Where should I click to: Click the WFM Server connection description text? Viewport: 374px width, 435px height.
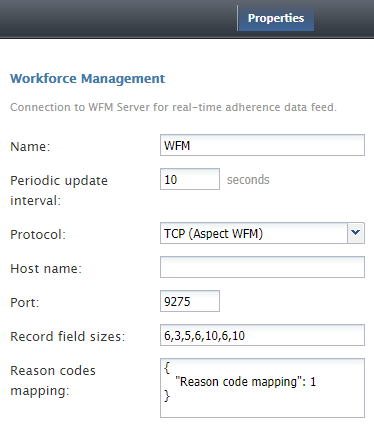173,107
